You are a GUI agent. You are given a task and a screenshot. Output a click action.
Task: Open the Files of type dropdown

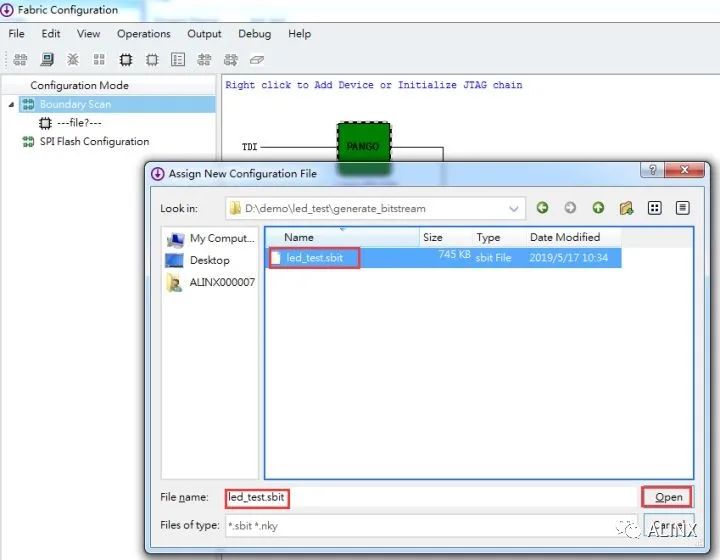pos(431,526)
